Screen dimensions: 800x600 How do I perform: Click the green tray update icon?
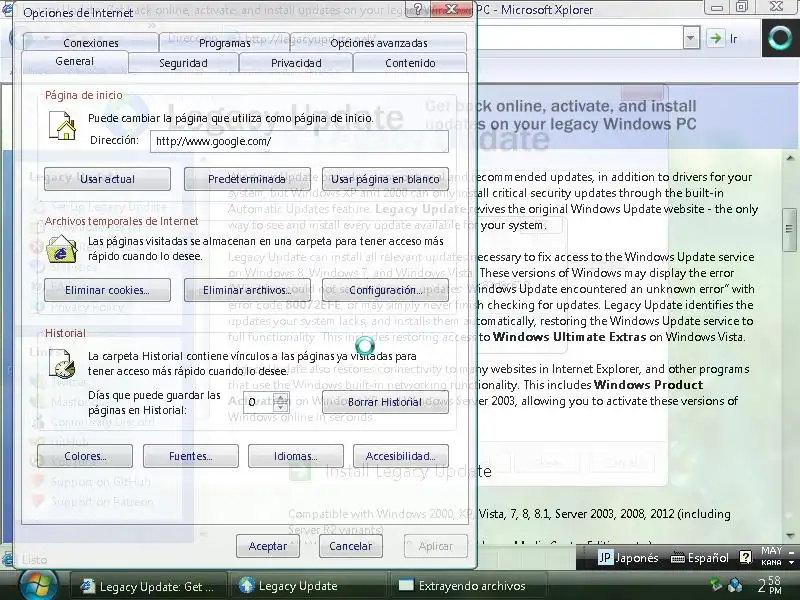click(x=716, y=584)
